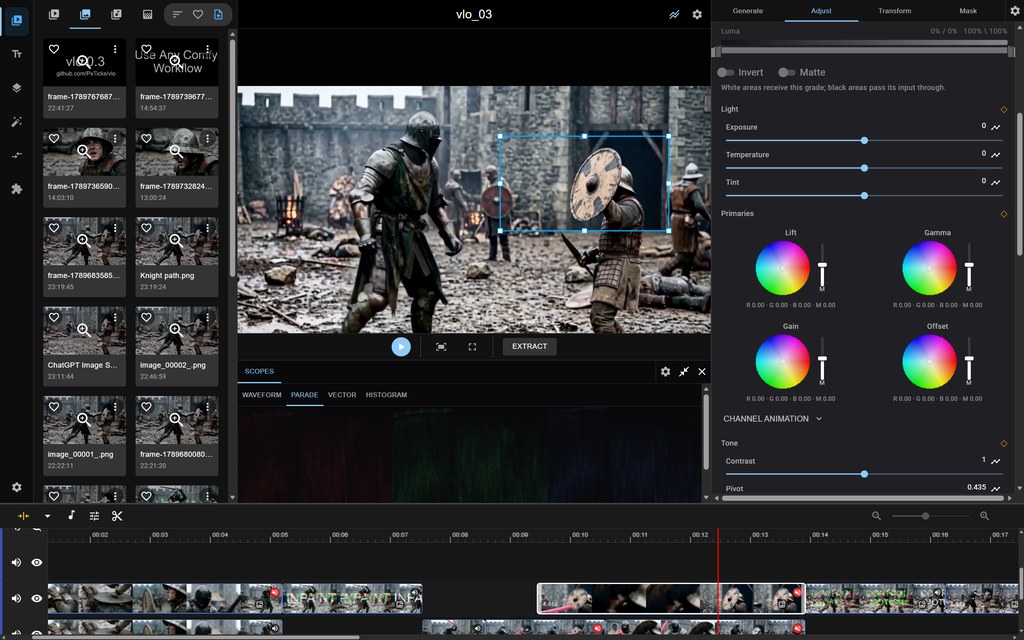The image size is (1024, 640).
Task: Expand the CHANNEL ANIMATION section
Action: (773, 419)
